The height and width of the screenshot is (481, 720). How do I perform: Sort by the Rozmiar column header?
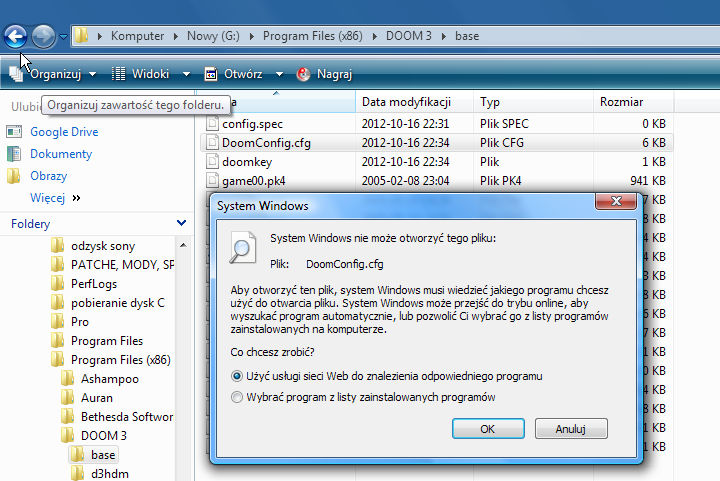634,101
